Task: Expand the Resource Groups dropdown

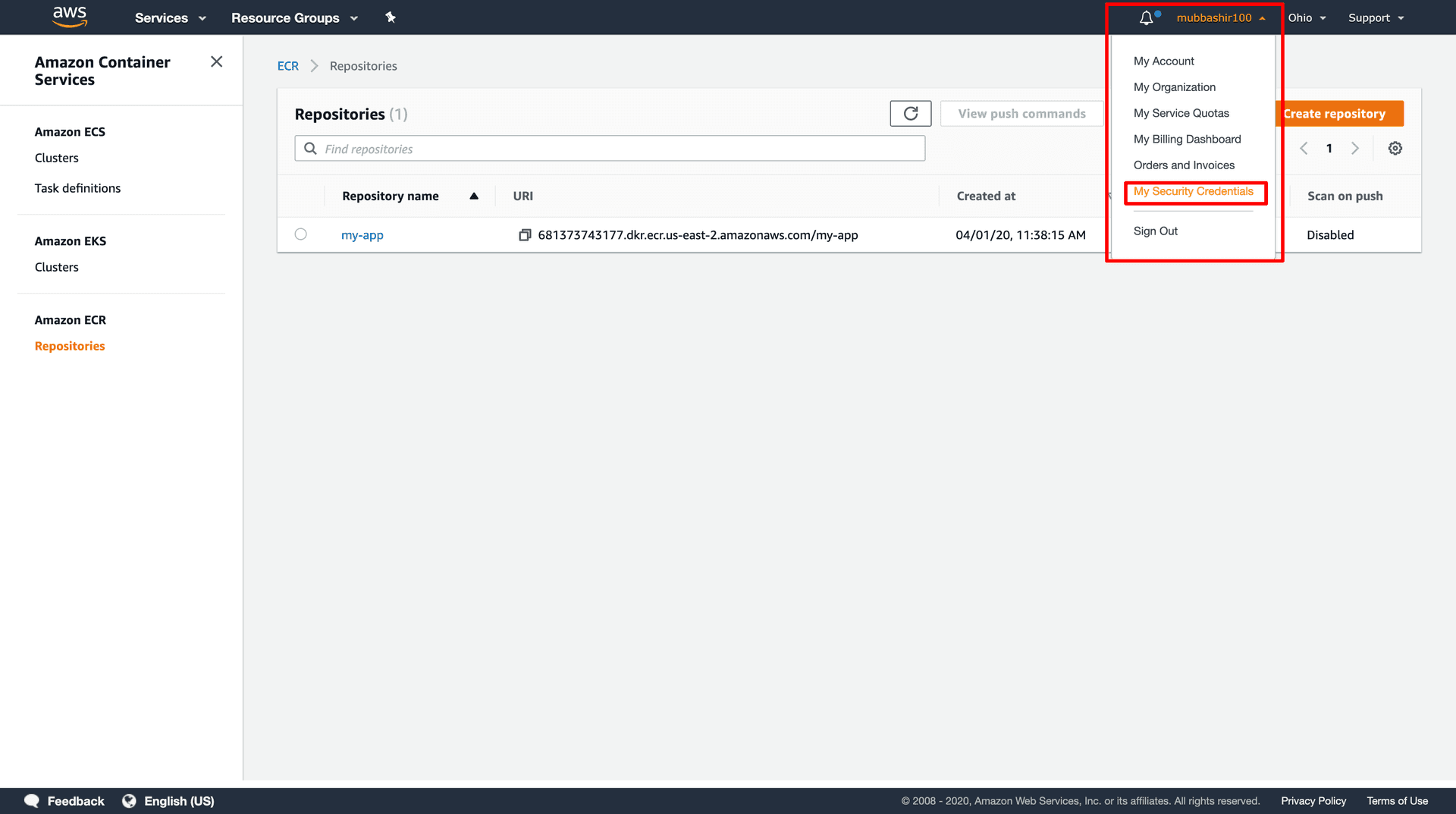Action: (x=295, y=17)
